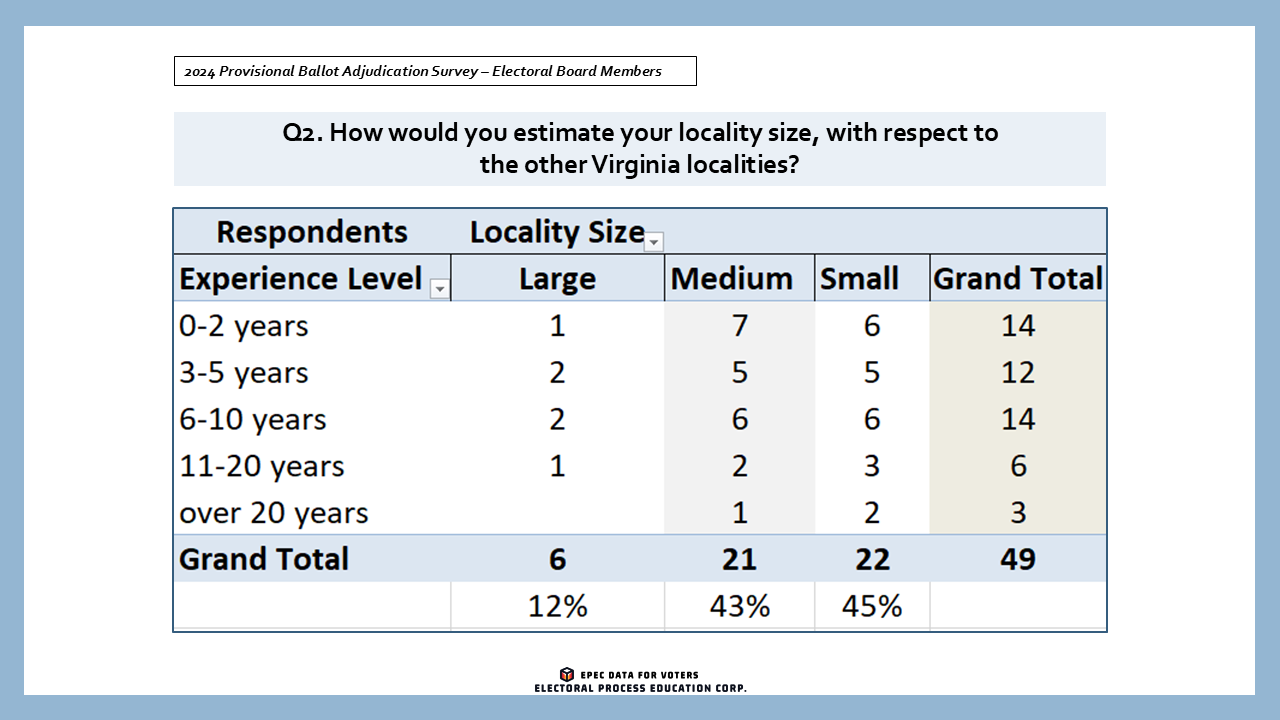Click the Grand Total 6 for 11-20 years
Viewport: 1280px width, 720px height.
click(1018, 466)
